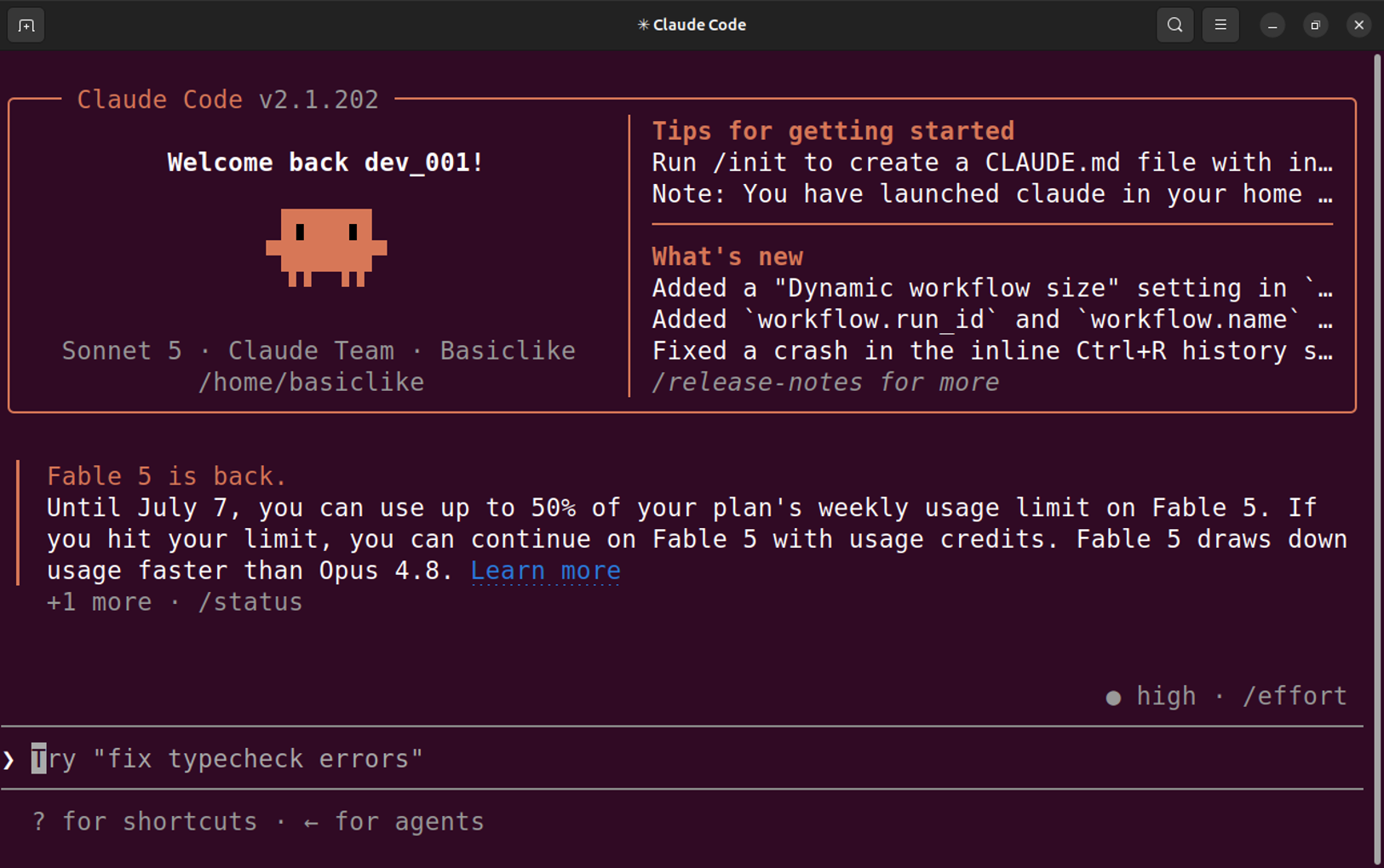Click the 'Fixed a crash' changelog line
Viewport: 1384px width, 868px height.
[992, 351]
